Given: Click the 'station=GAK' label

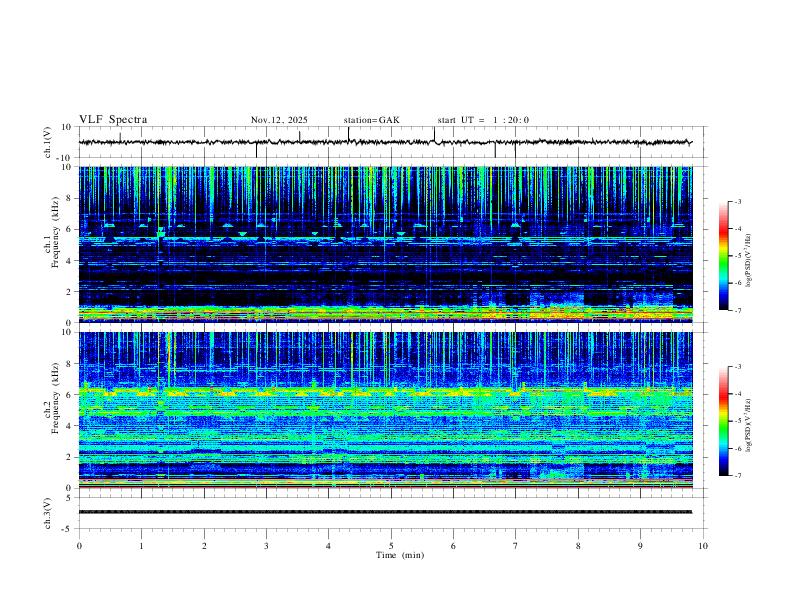Looking at the screenshot, I should pos(372,120).
